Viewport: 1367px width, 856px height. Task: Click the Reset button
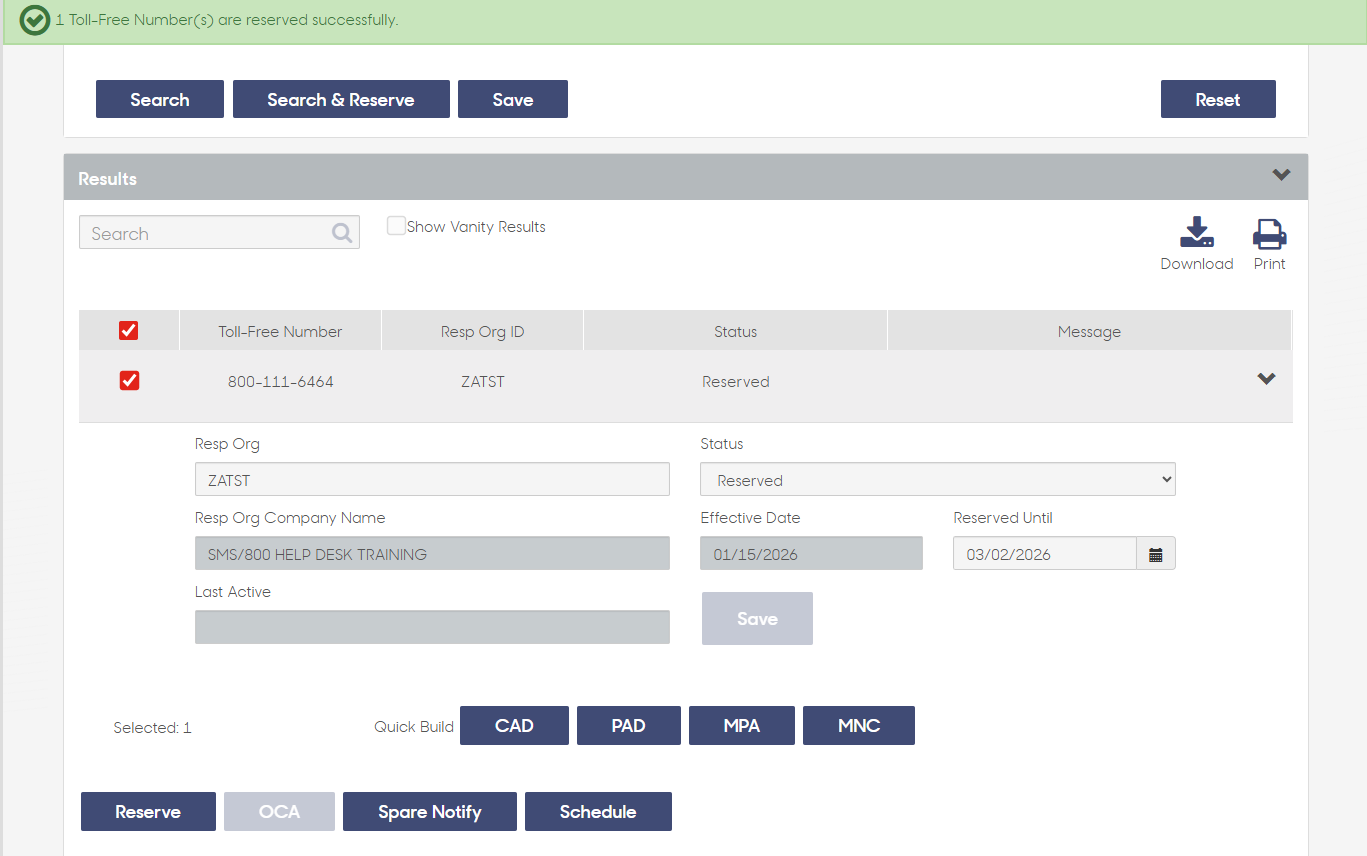1218,99
